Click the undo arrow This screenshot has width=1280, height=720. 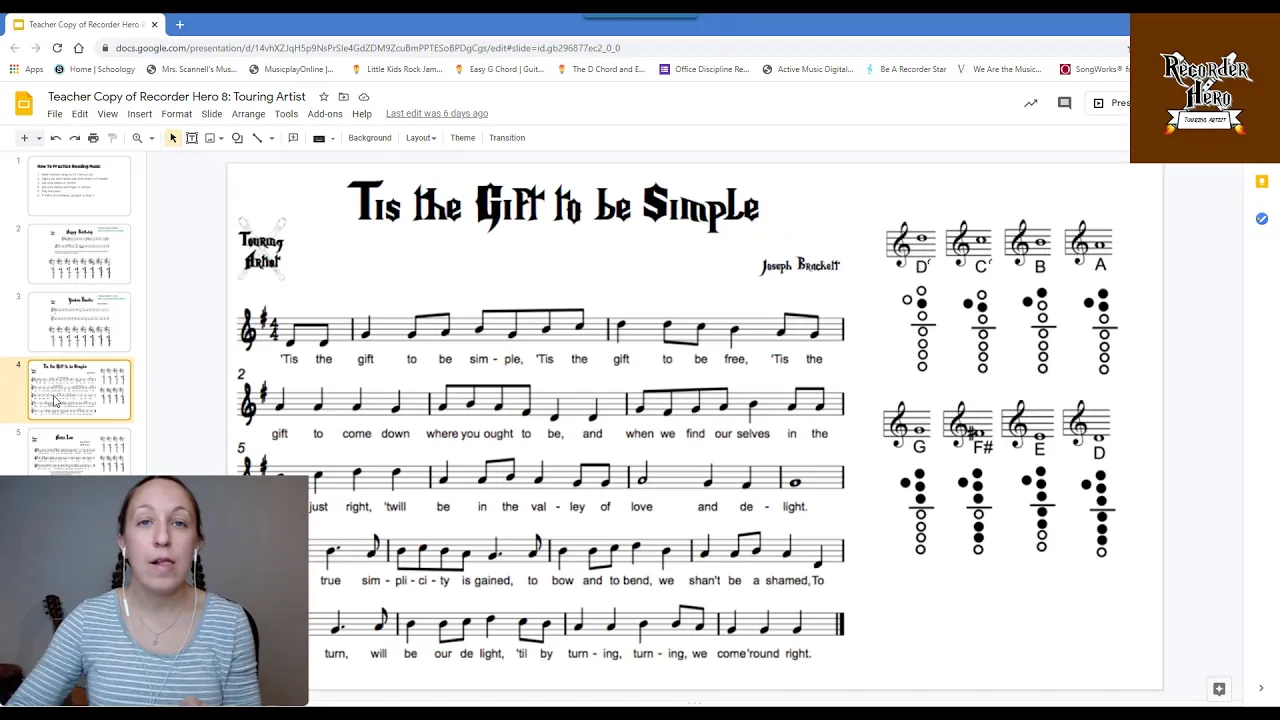point(56,138)
